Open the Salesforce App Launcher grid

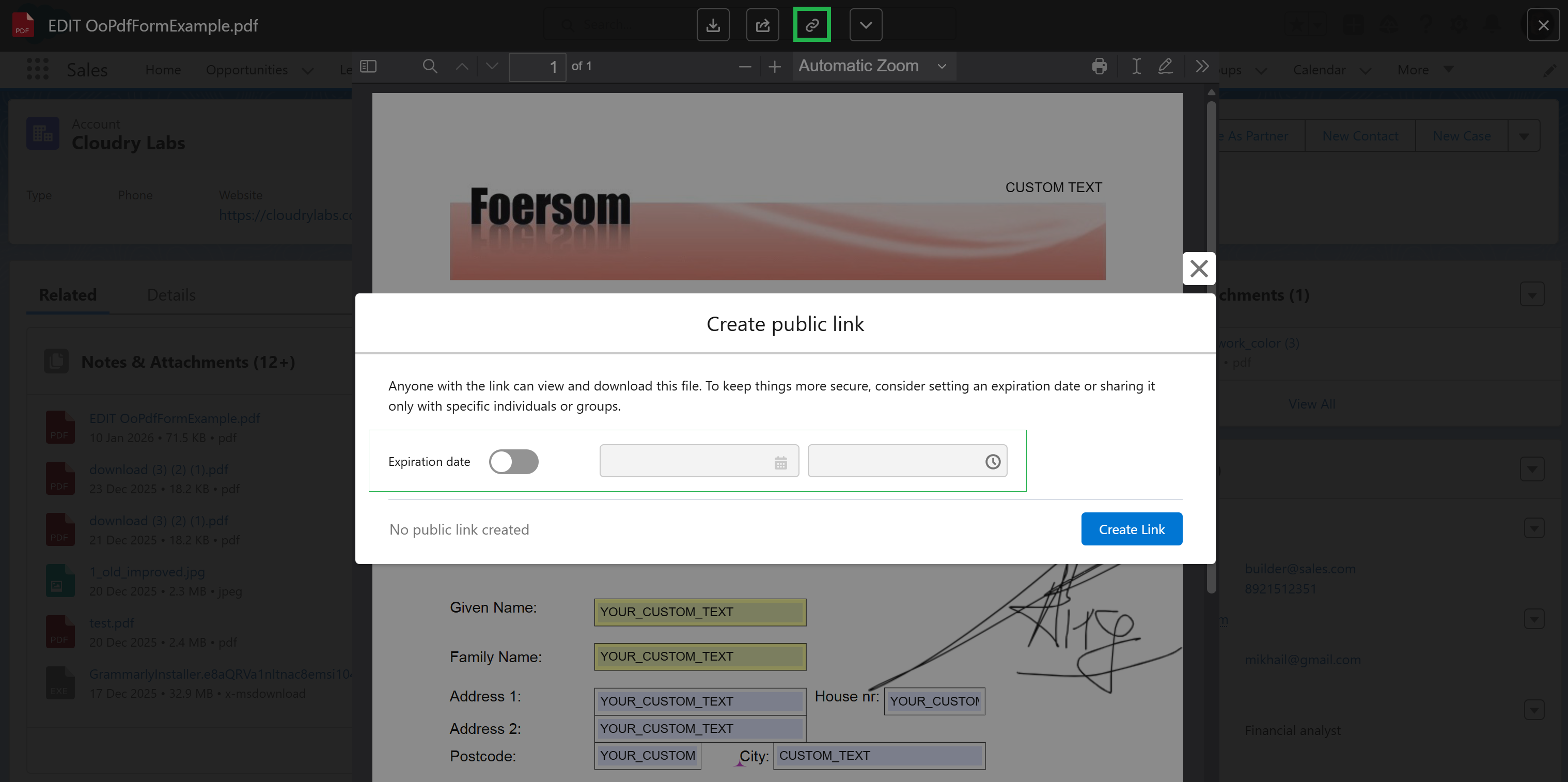pyautogui.click(x=37, y=69)
